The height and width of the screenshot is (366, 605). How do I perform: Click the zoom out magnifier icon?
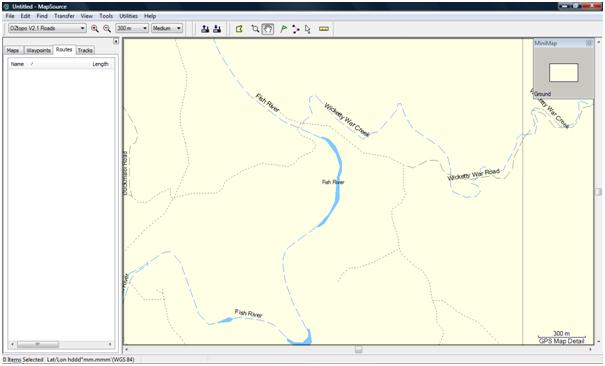(x=107, y=29)
